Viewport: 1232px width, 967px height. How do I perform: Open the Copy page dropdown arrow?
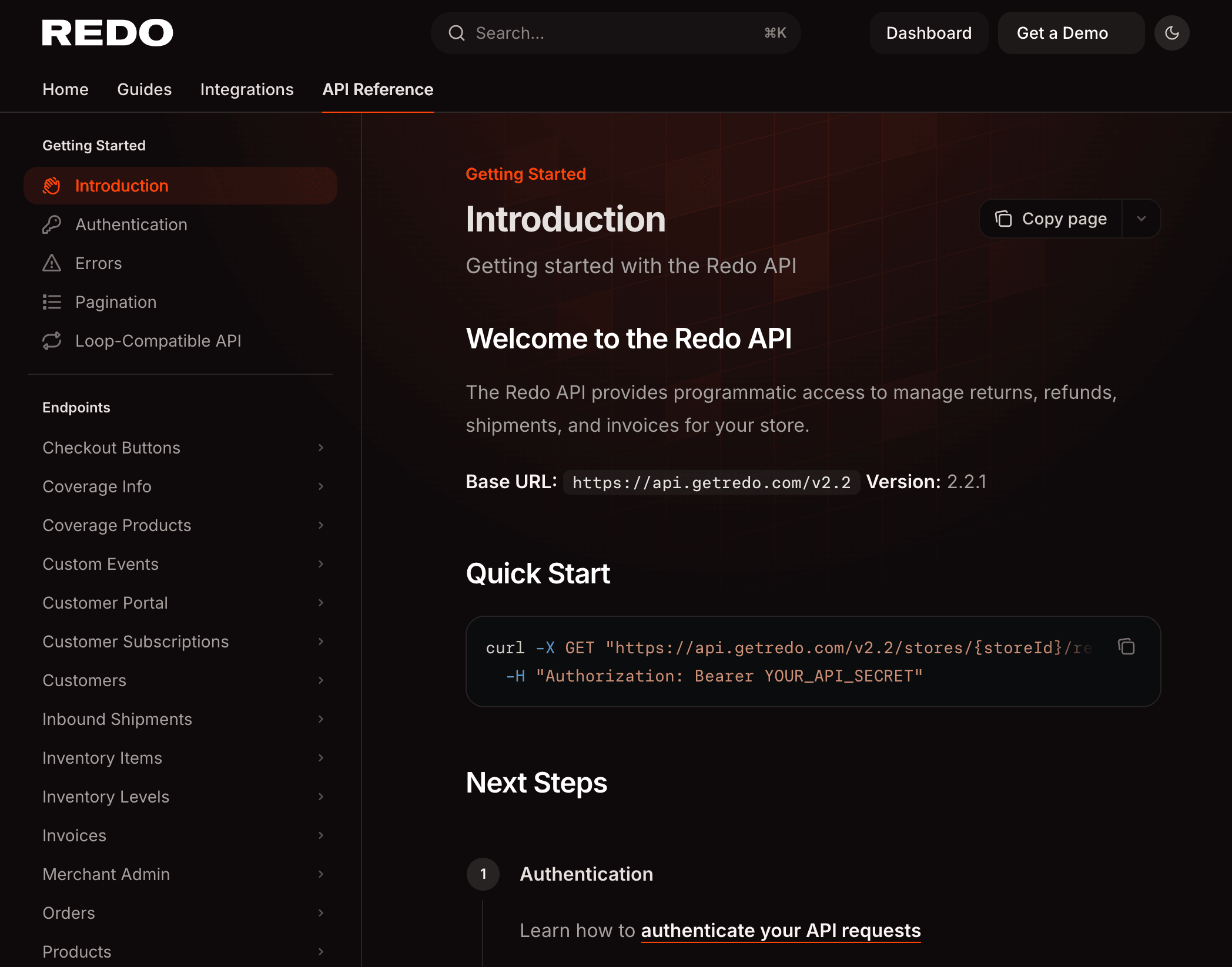click(1141, 219)
